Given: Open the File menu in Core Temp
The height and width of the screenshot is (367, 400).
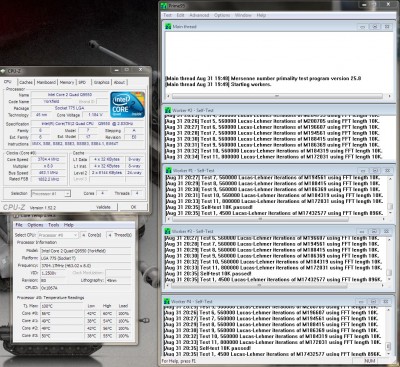Looking at the screenshot, I should [x=19, y=225].
